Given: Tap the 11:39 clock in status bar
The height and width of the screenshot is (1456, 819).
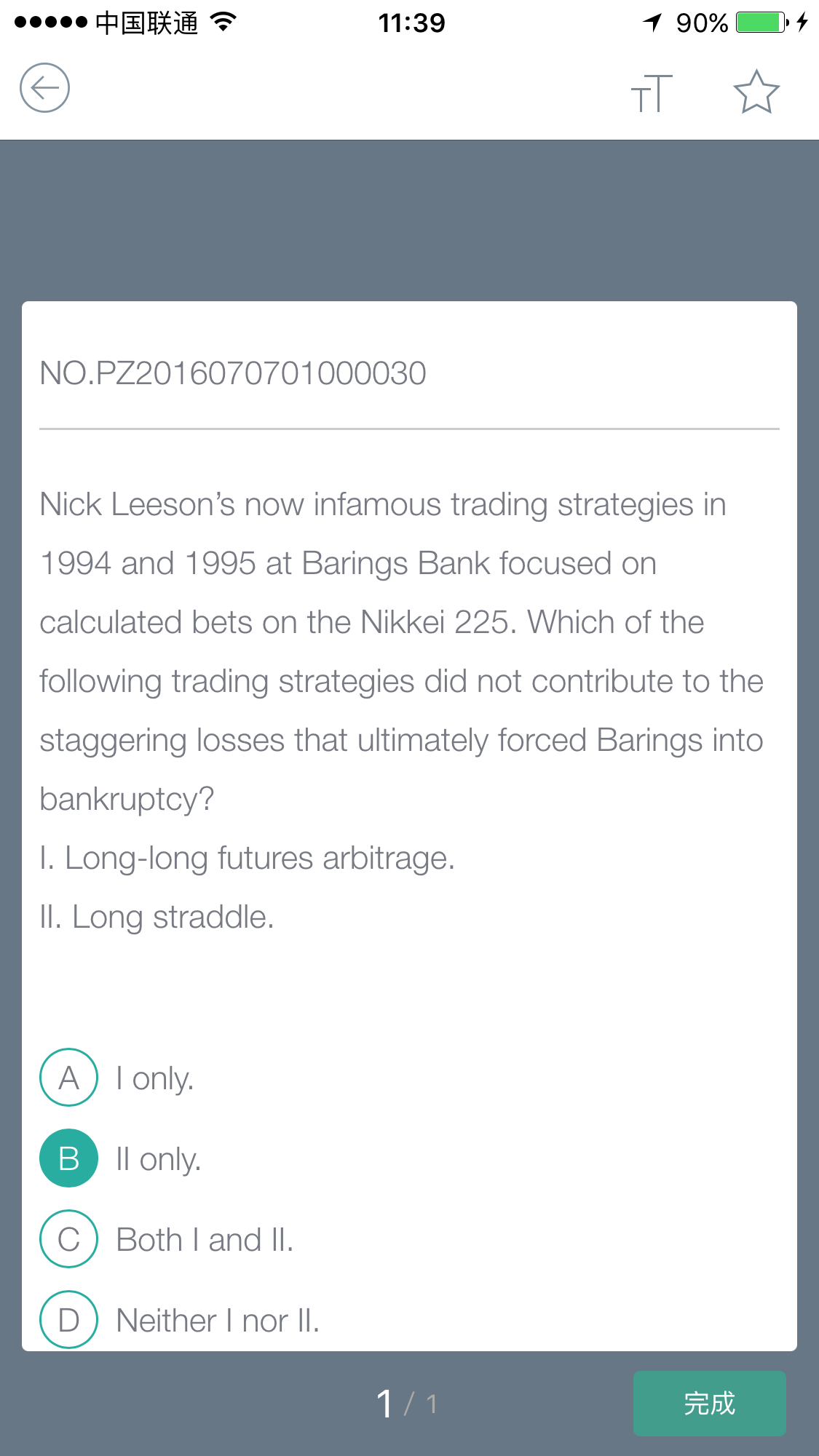Looking at the screenshot, I should click(x=411, y=23).
